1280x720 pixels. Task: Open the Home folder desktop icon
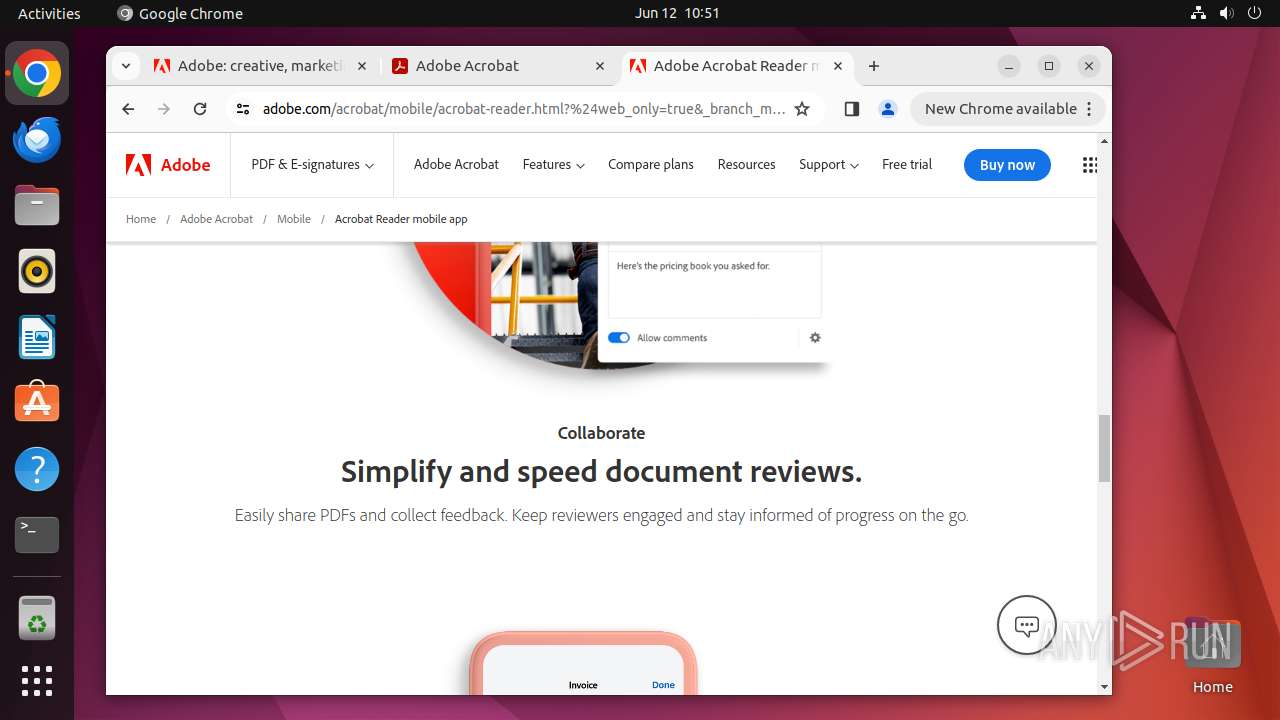(x=1212, y=653)
